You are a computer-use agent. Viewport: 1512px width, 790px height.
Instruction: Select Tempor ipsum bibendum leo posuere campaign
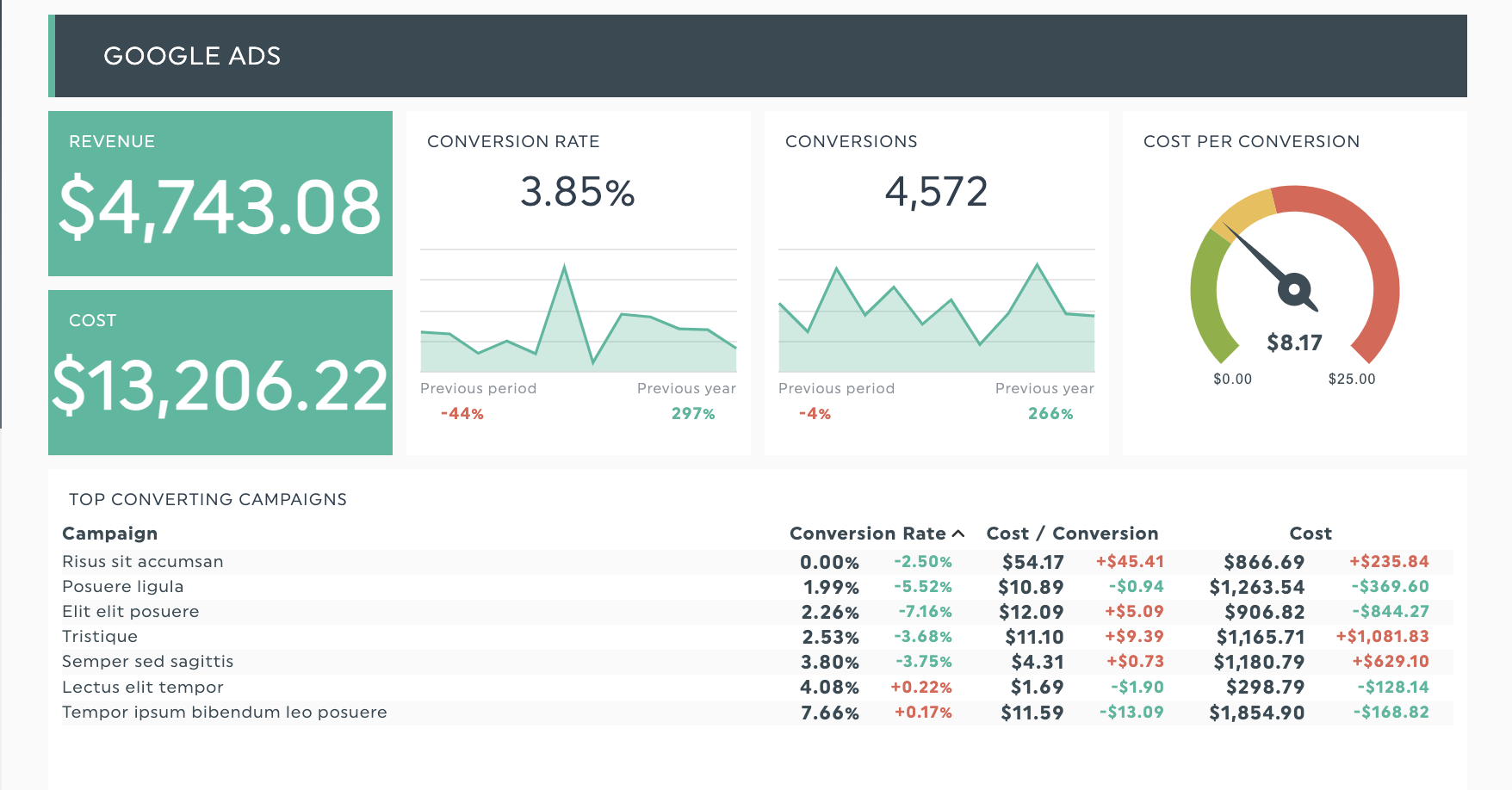coord(225,713)
